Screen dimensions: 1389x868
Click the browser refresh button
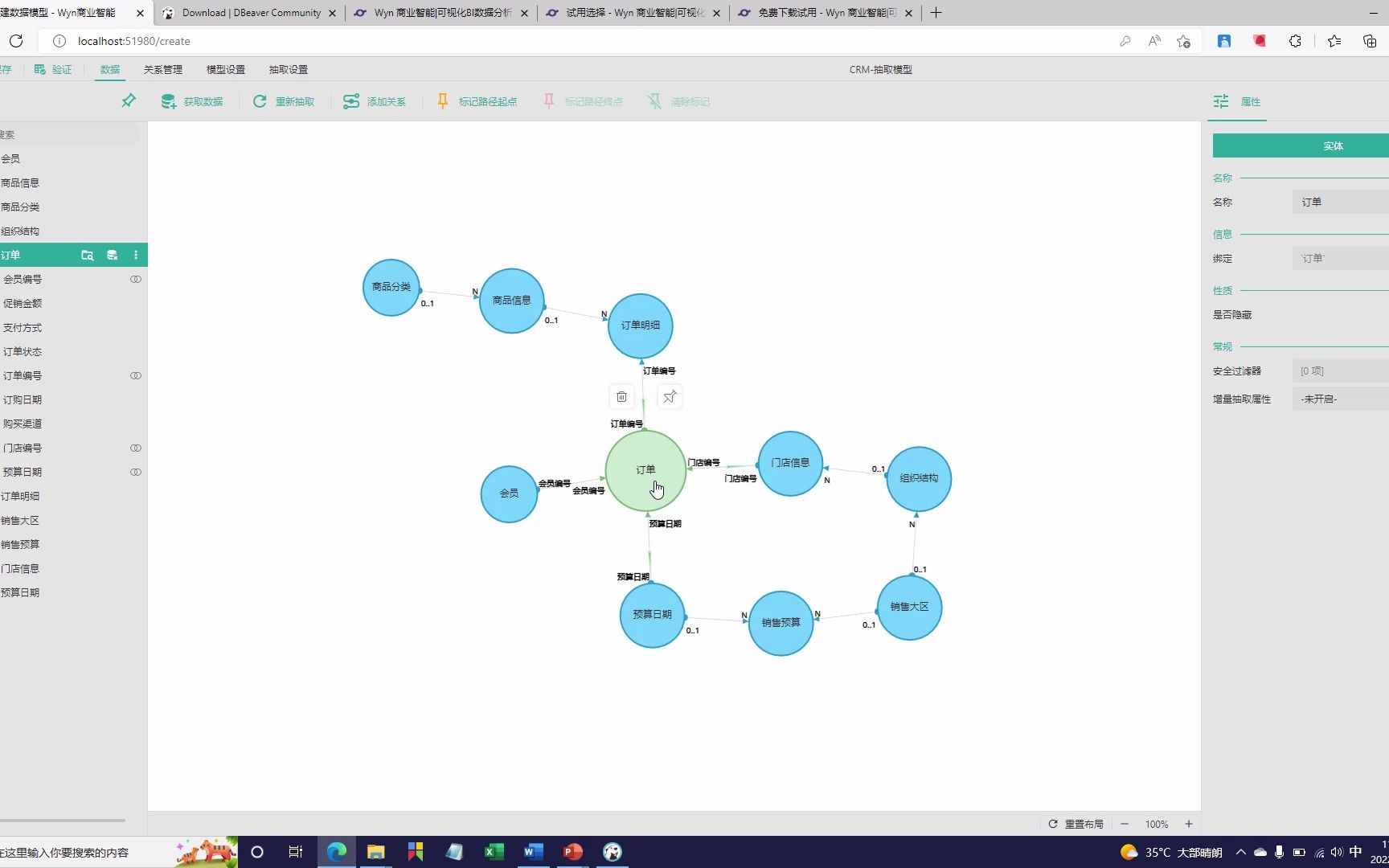pos(16,41)
